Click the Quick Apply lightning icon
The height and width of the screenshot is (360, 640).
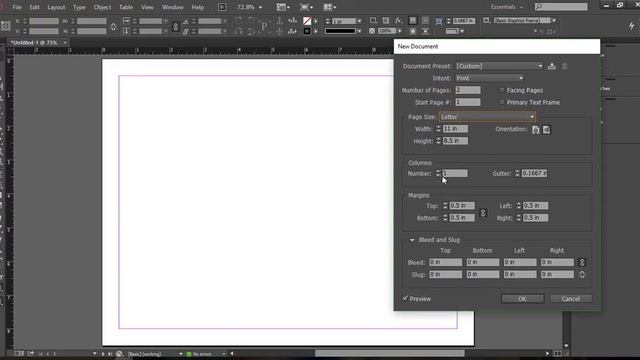click(631, 26)
